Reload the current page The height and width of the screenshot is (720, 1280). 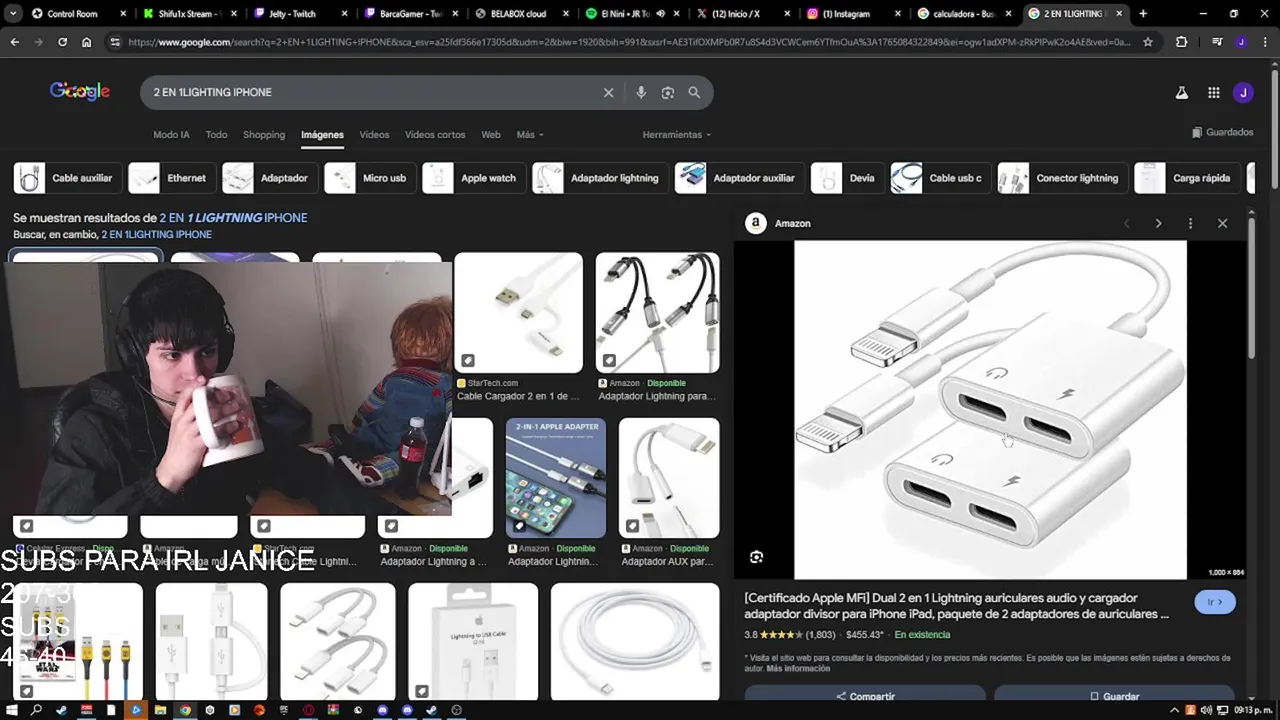click(x=62, y=42)
